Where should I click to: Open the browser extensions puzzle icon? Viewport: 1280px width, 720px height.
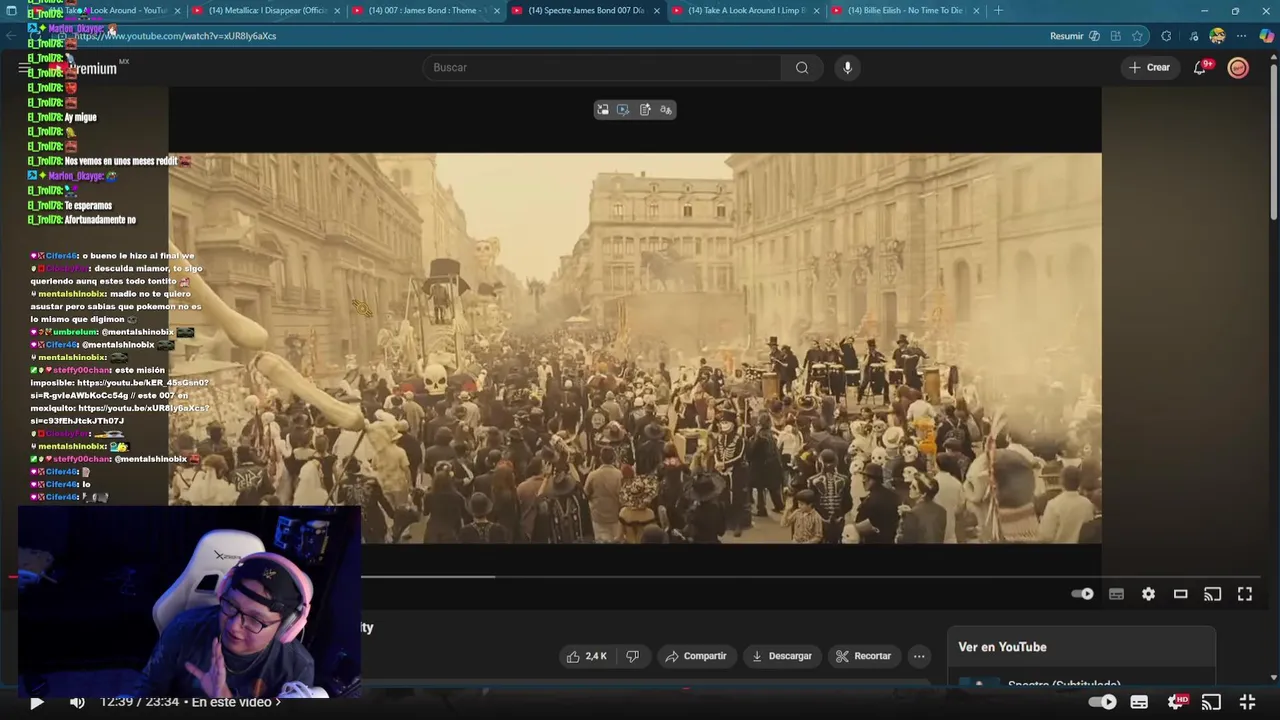[x=1166, y=36]
